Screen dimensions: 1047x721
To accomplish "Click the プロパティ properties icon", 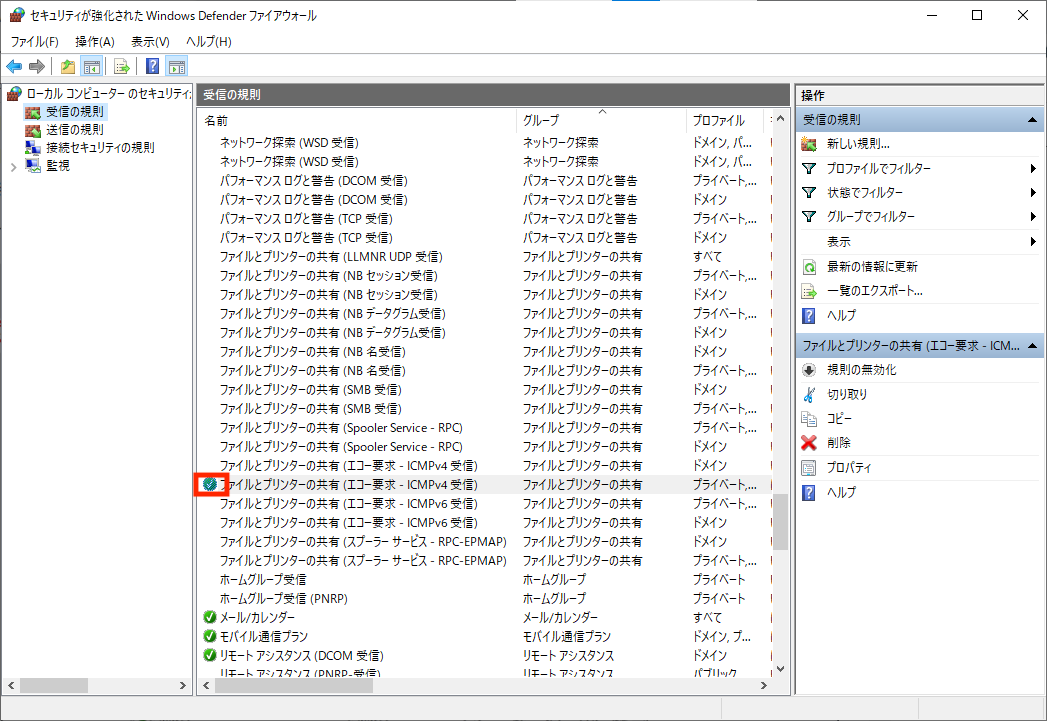I will pyautogui.click(x=809, y=468).
